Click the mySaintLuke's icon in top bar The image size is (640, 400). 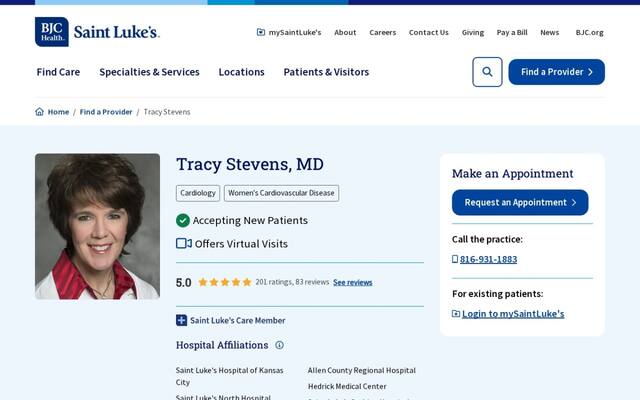[x=261, y=32]
